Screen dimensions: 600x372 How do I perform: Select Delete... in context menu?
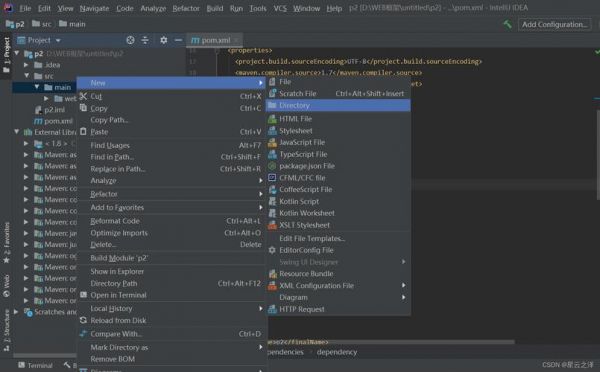(171, 245)
